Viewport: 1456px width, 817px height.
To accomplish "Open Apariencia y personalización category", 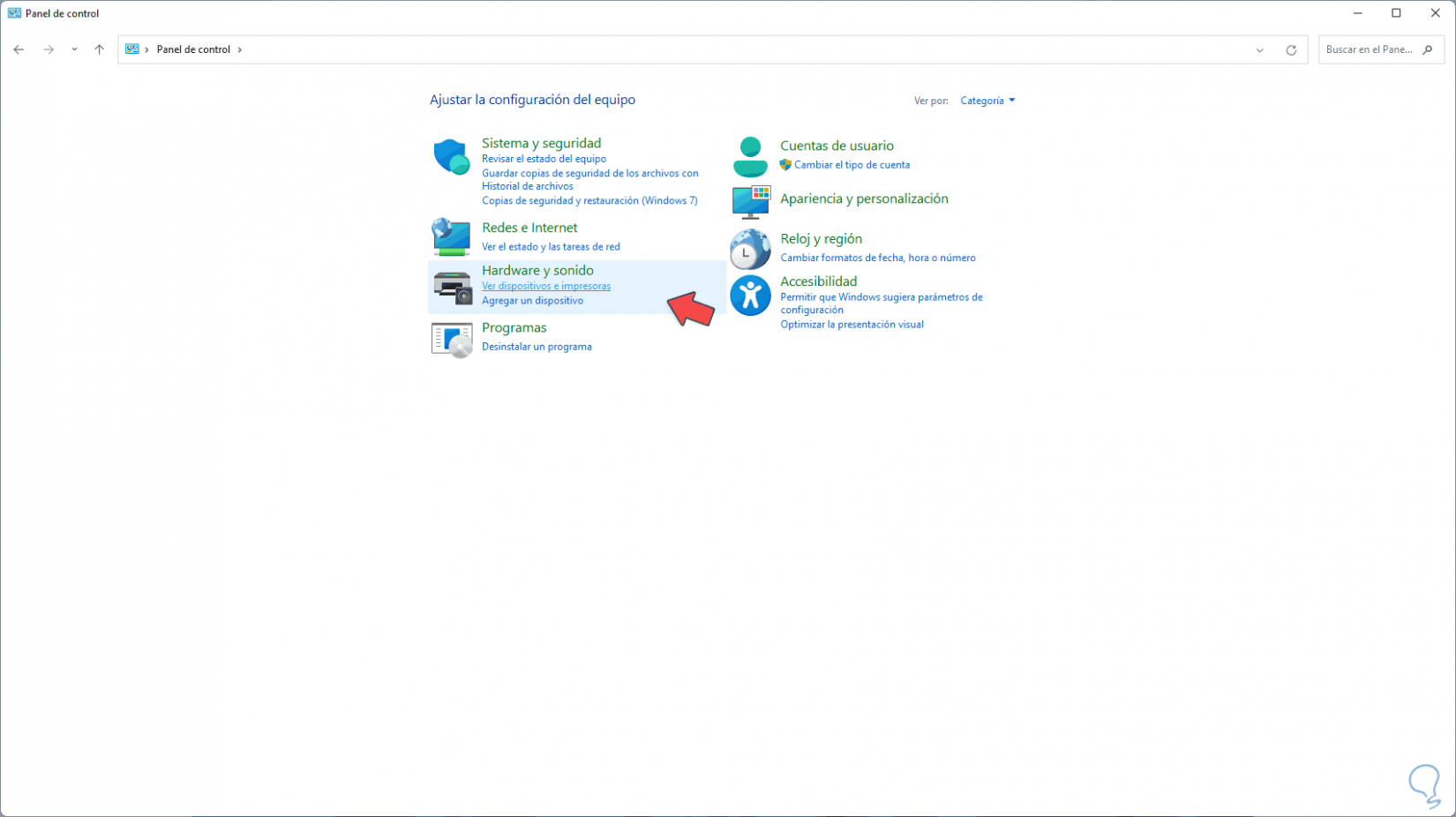I will (864, 199).
